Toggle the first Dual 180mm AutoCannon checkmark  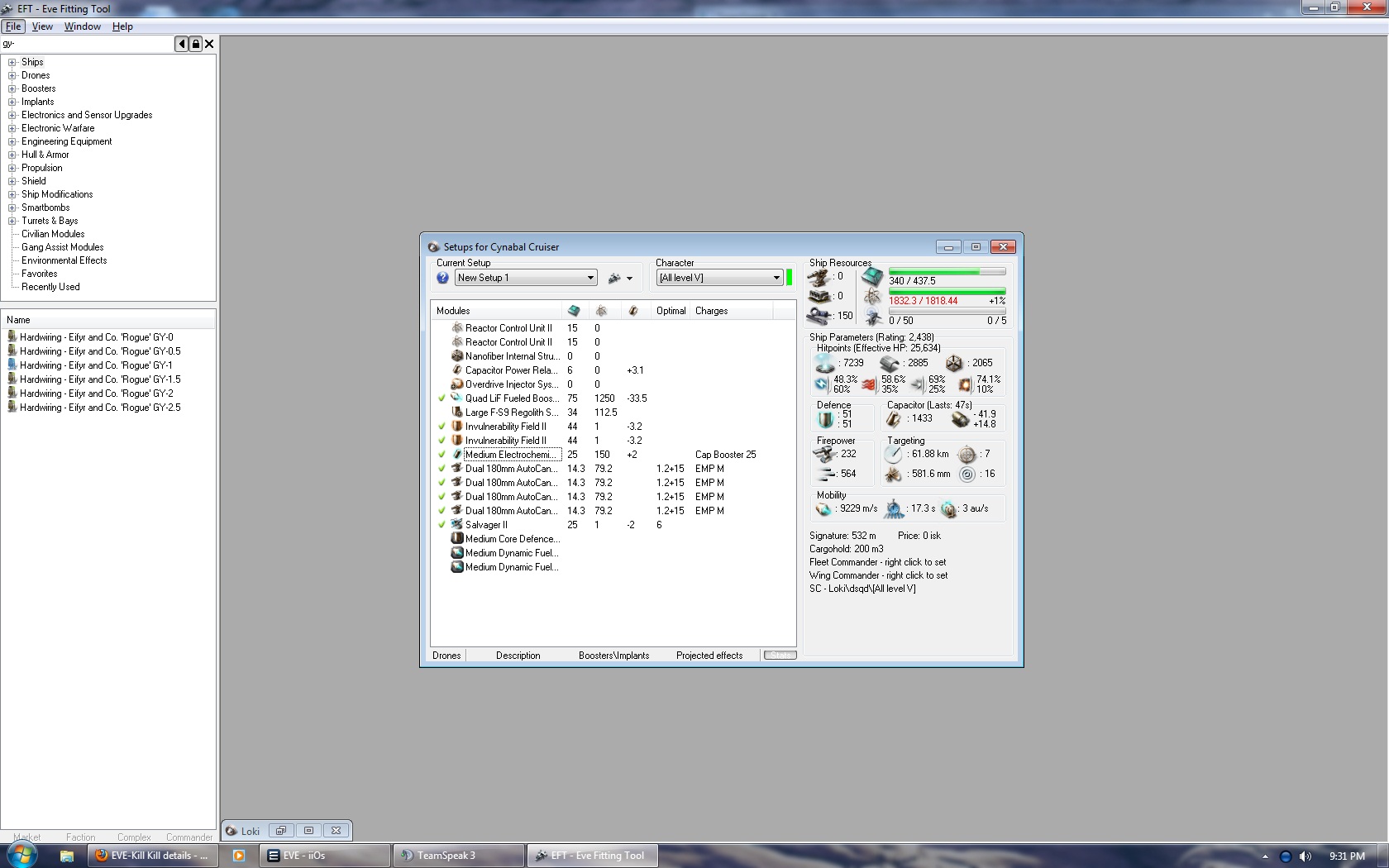tap(442, 469)
